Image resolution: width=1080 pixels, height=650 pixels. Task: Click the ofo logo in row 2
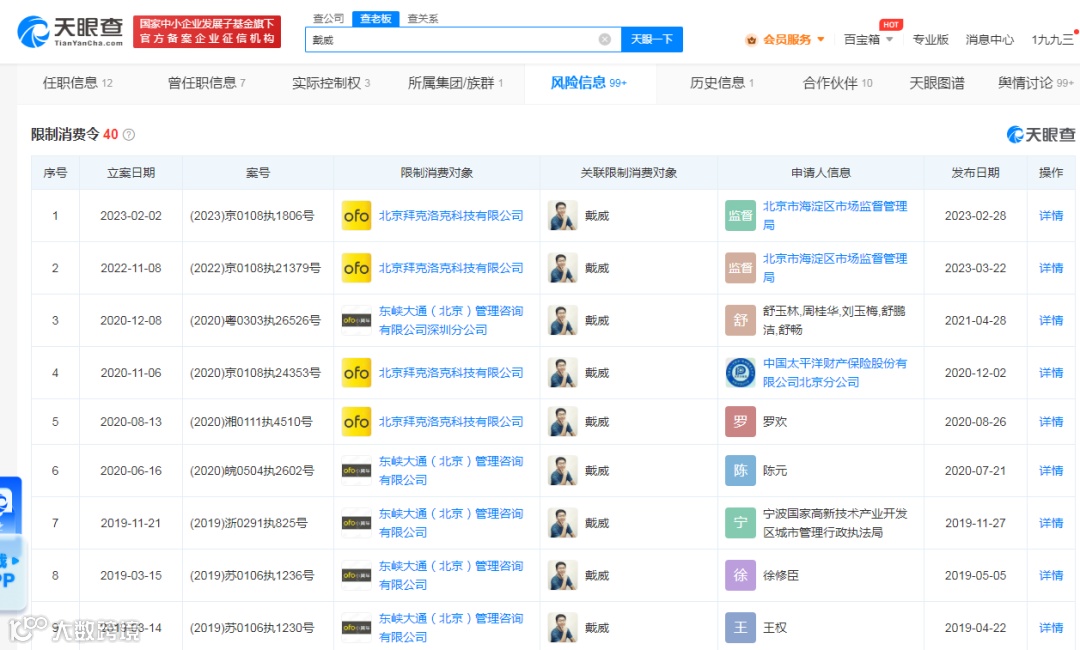[x=357, y=268]
